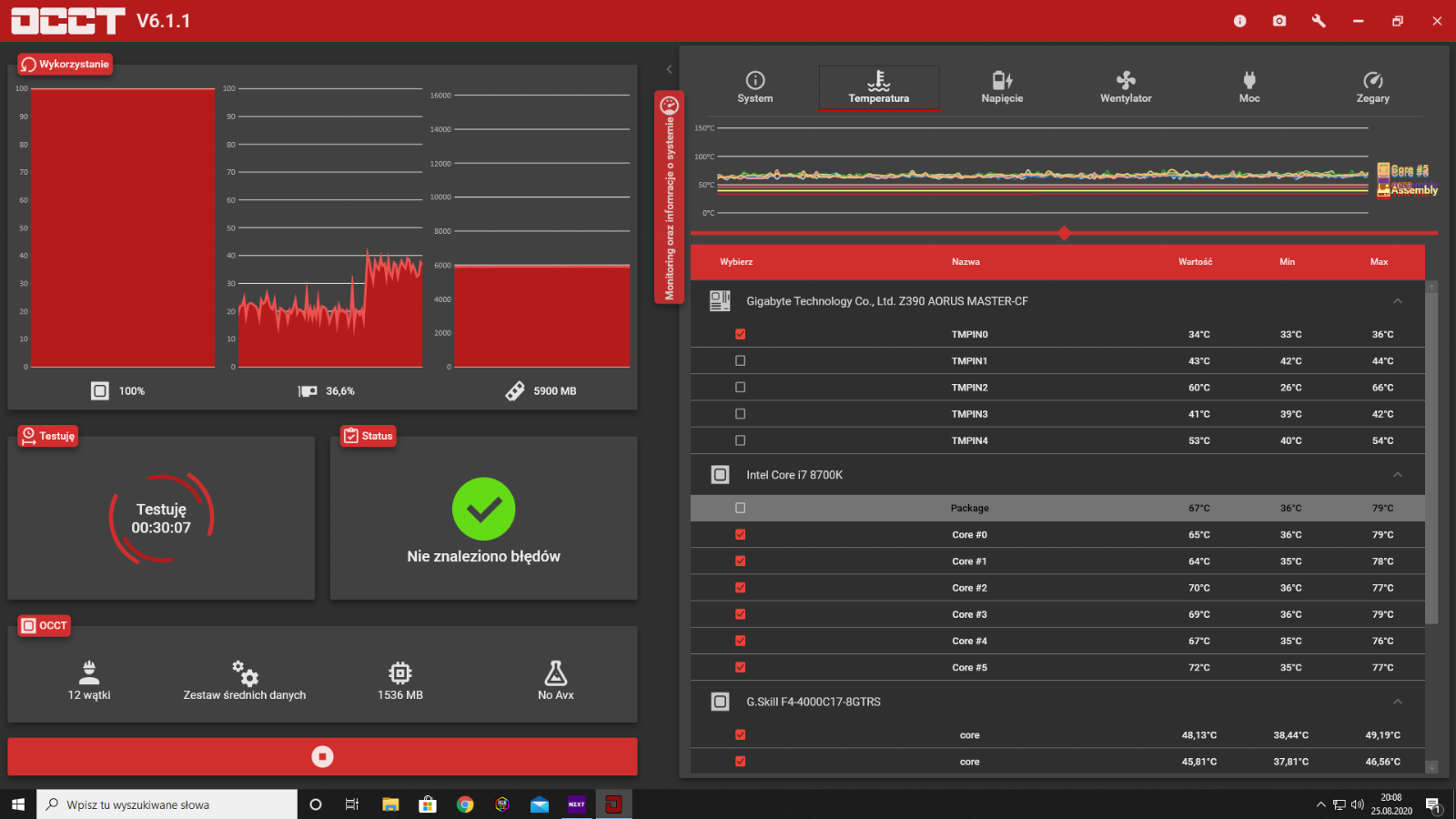Open the System monitoring tab

(755, 87)
